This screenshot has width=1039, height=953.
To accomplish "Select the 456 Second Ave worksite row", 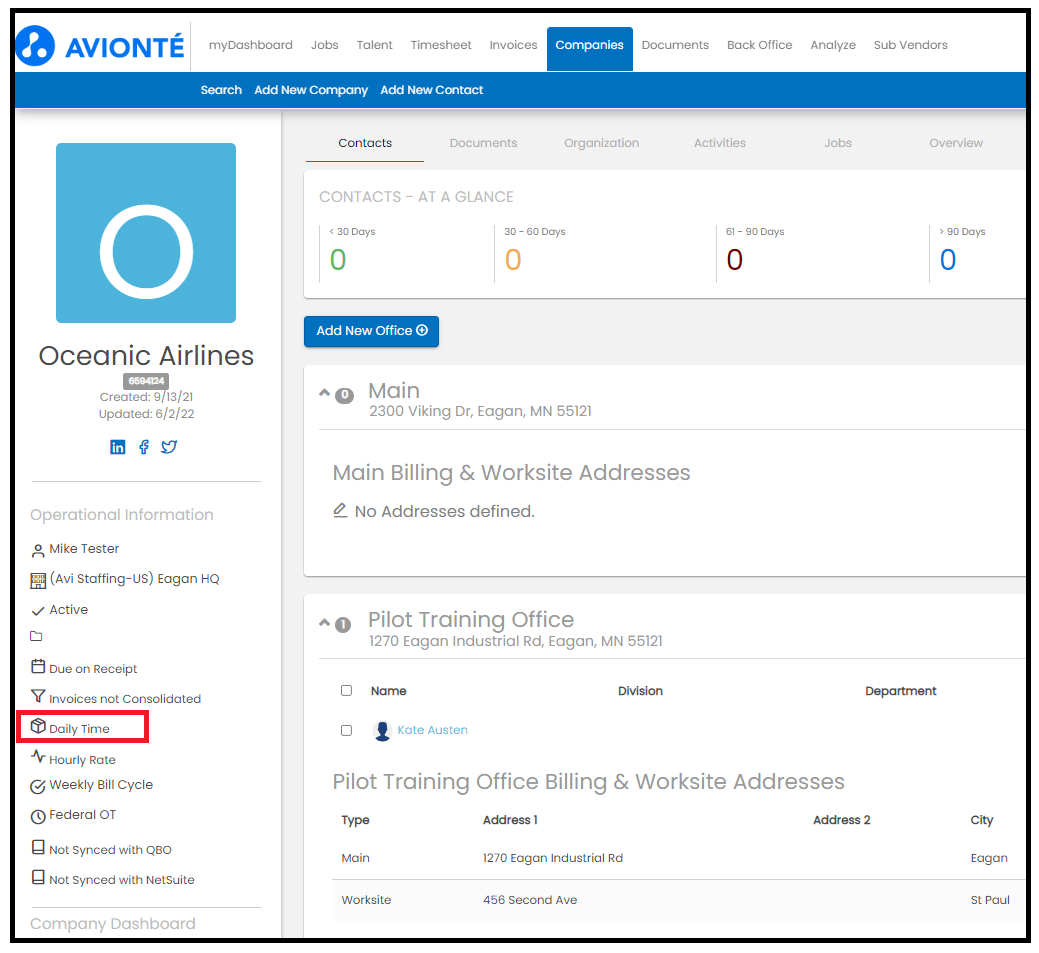I will (679, 900).
